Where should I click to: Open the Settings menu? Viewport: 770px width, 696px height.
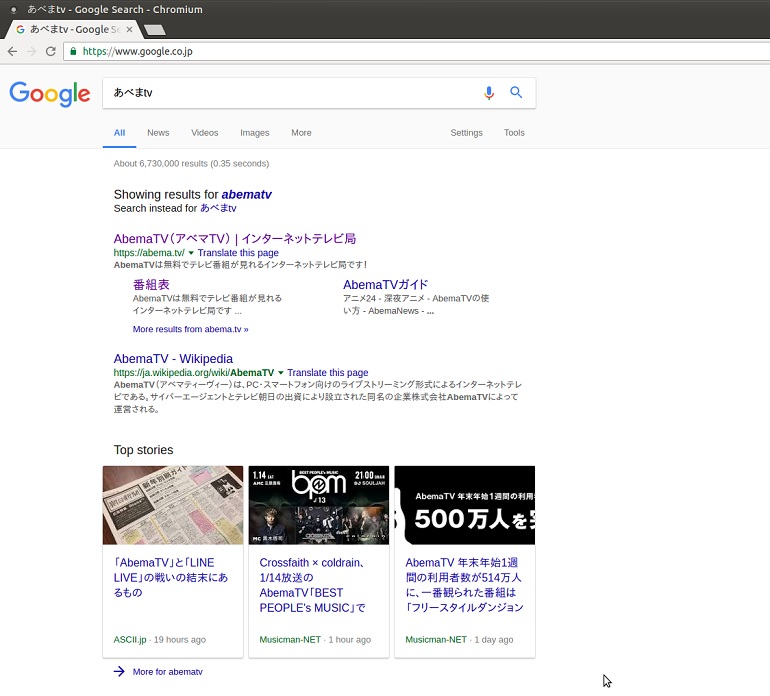click(x=467, y=133)
